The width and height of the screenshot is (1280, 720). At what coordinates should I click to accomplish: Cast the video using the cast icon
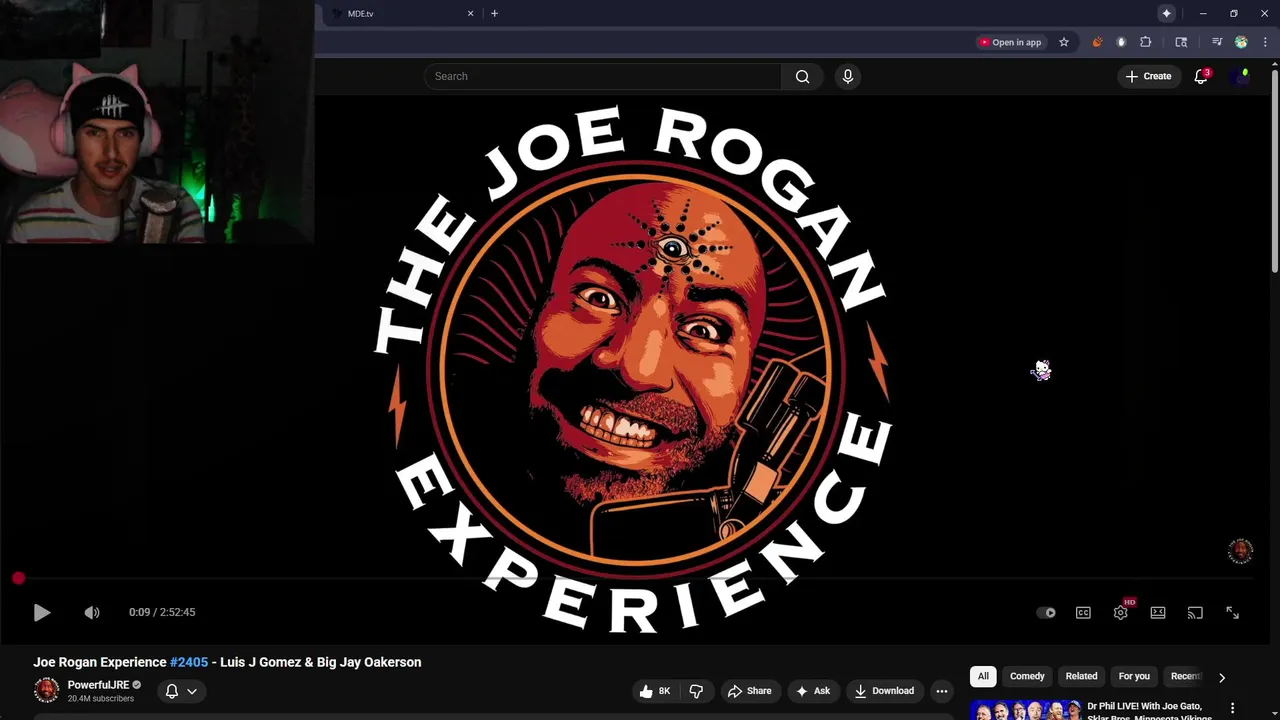(x=1195, y=613)
